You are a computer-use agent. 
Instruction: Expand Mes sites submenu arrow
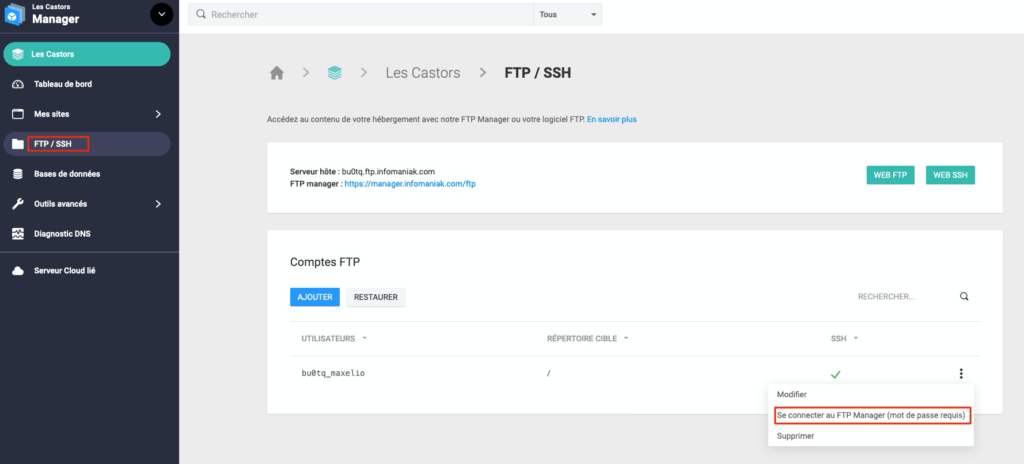(x=158, y=114)
